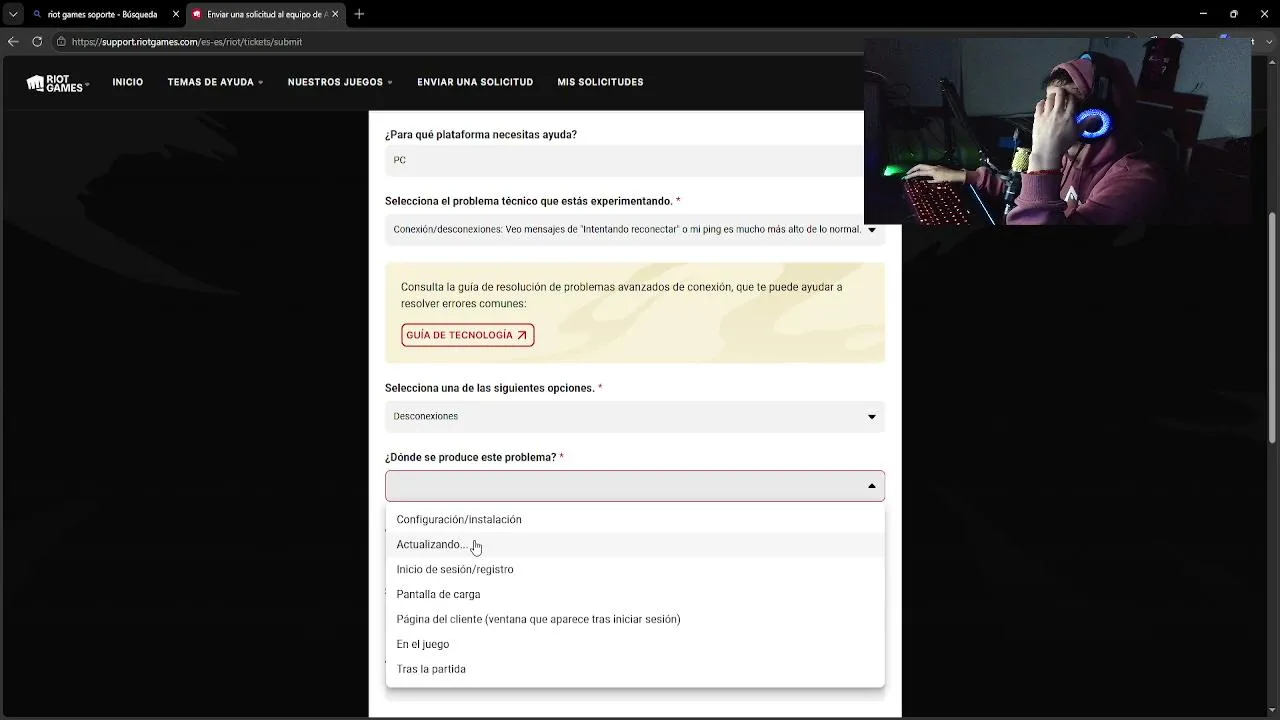Viewport: 1280px width, 720px height.
Task: Pick 'Inicio de sesión/registro' from the list
Action: tap(635, 569)
